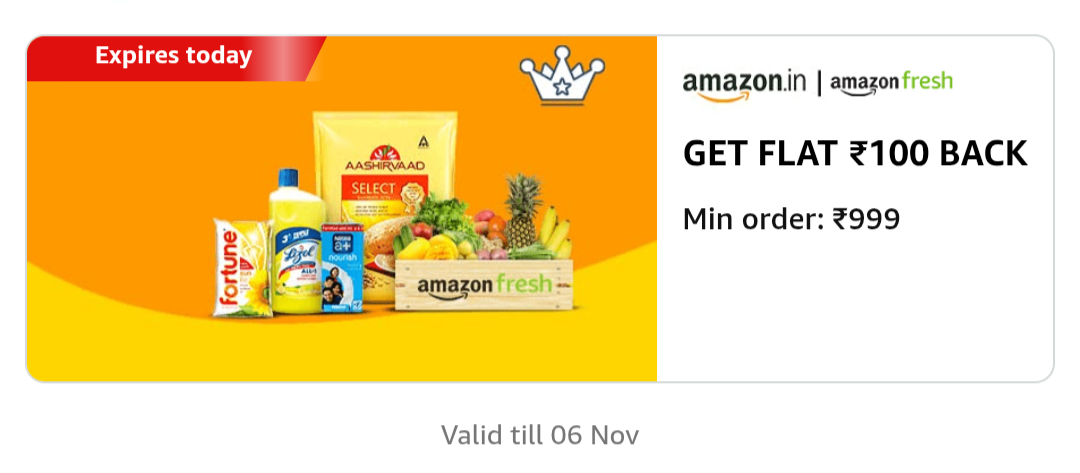Select the GET FLAT ₹100 BACK offer text
The image size is (1080, 473).
point(855,154)
